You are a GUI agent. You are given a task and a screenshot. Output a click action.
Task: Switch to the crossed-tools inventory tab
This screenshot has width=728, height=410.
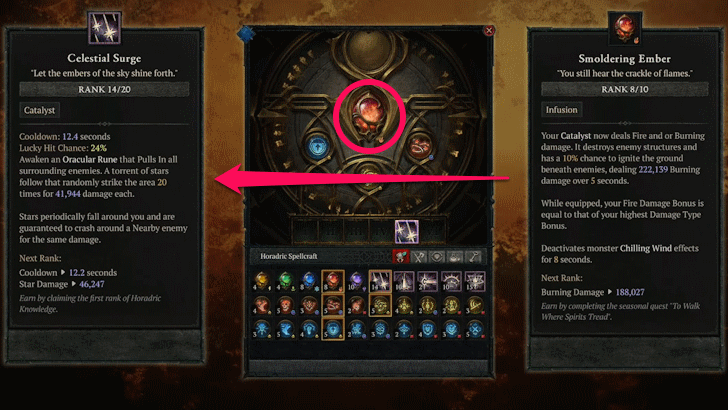[419, 256]
